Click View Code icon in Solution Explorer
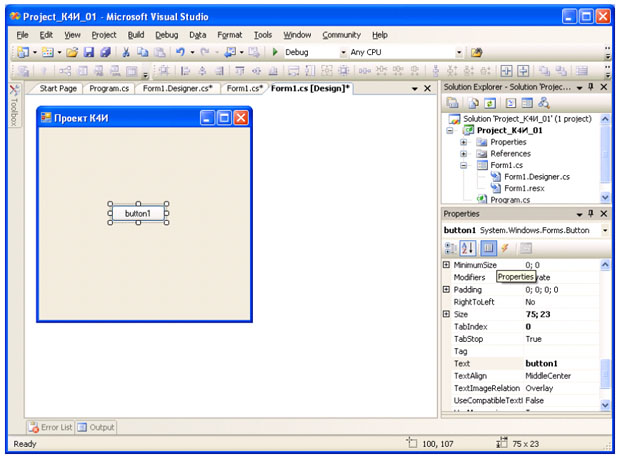 [x=511, y=103]
